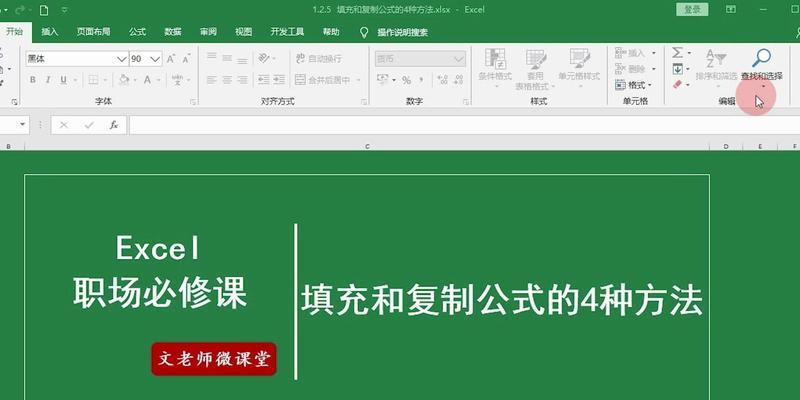This screenshot has width=800, height=400.
Task: Decrease decimal places icon
Action: (x=458, y=80)
